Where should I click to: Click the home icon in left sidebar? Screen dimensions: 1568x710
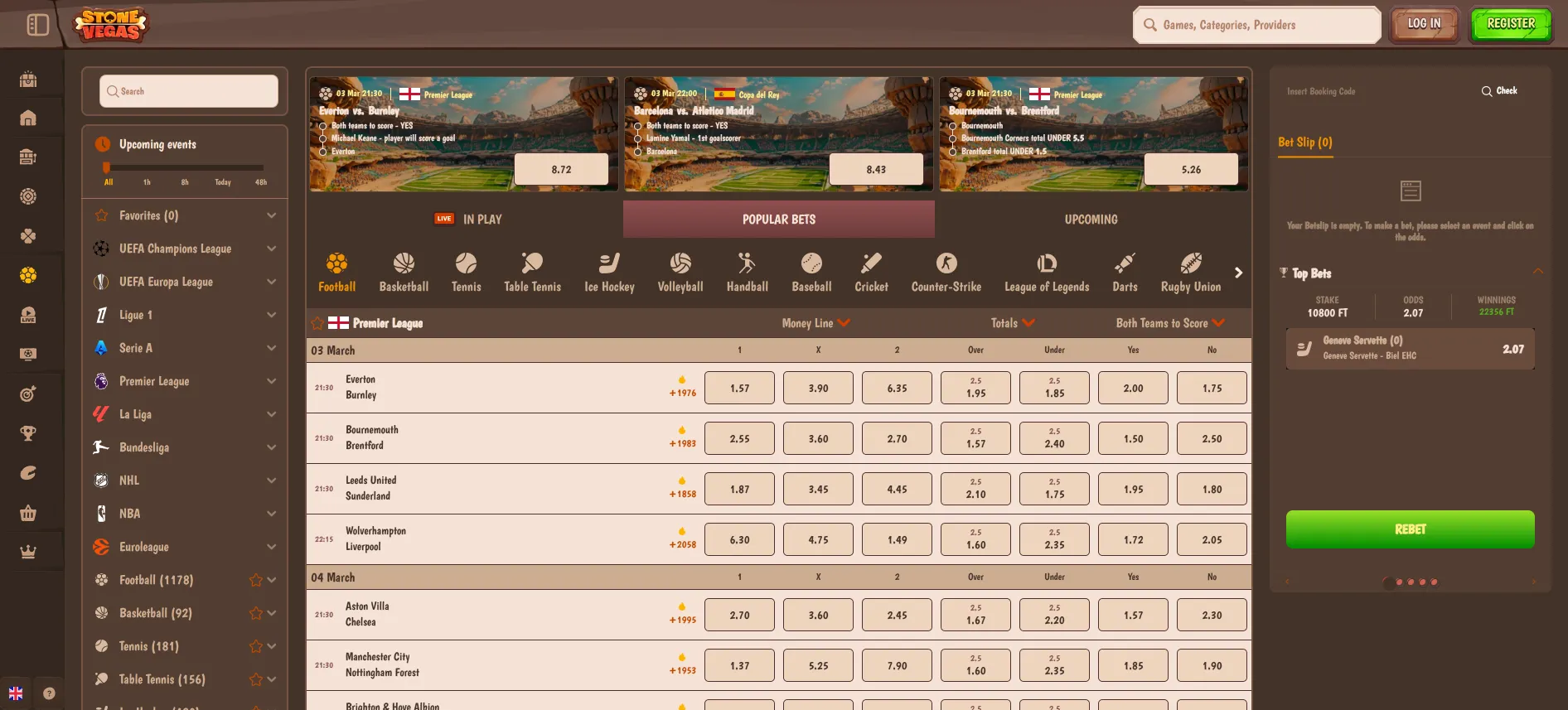(x=28, y=118)
